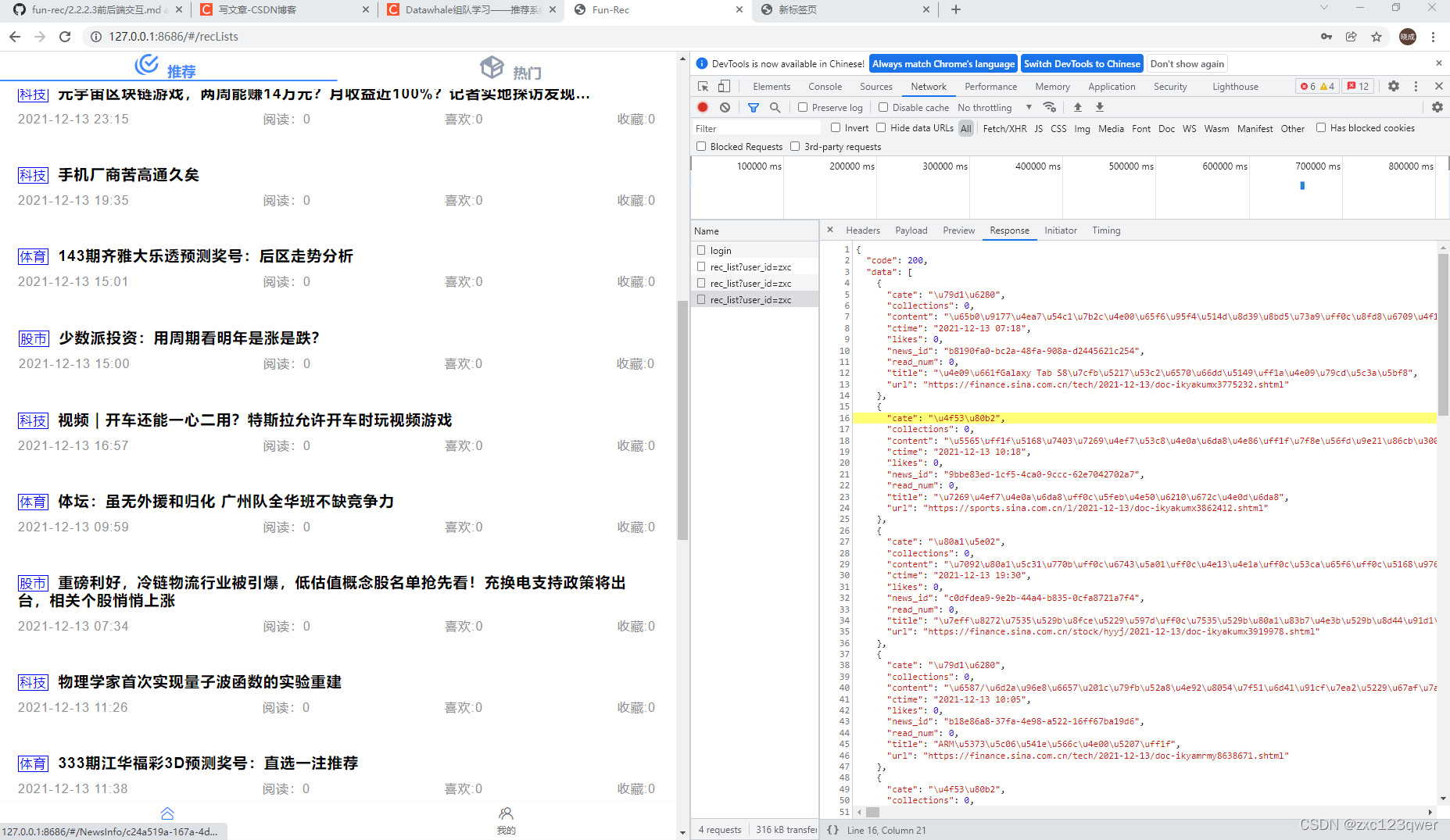Open the Preview tab of the request
1450x840 pixels.
(x=958, y=230)
